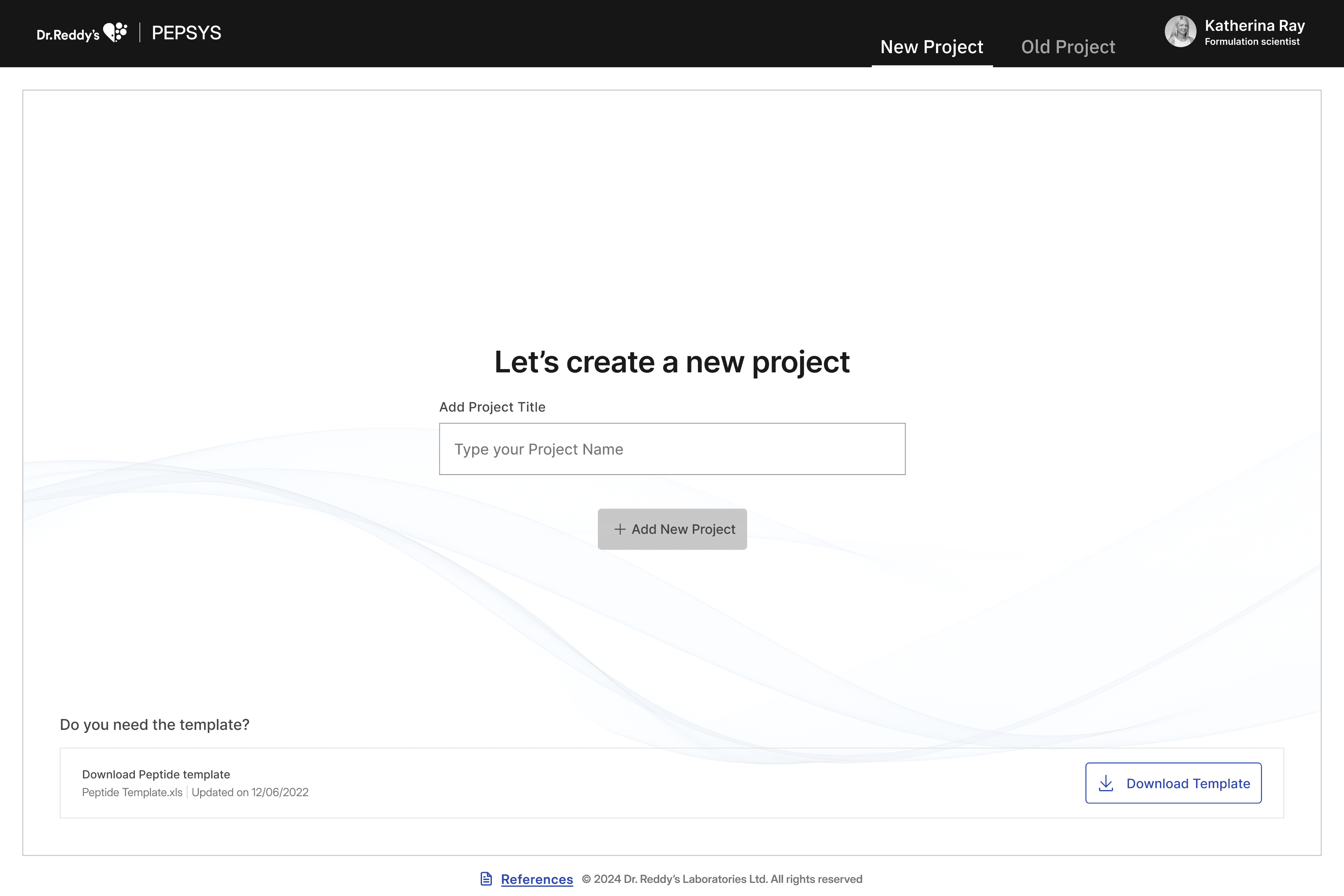
Task: Click the Dr. Reddy's logo icon
Action: pos(115,32)
